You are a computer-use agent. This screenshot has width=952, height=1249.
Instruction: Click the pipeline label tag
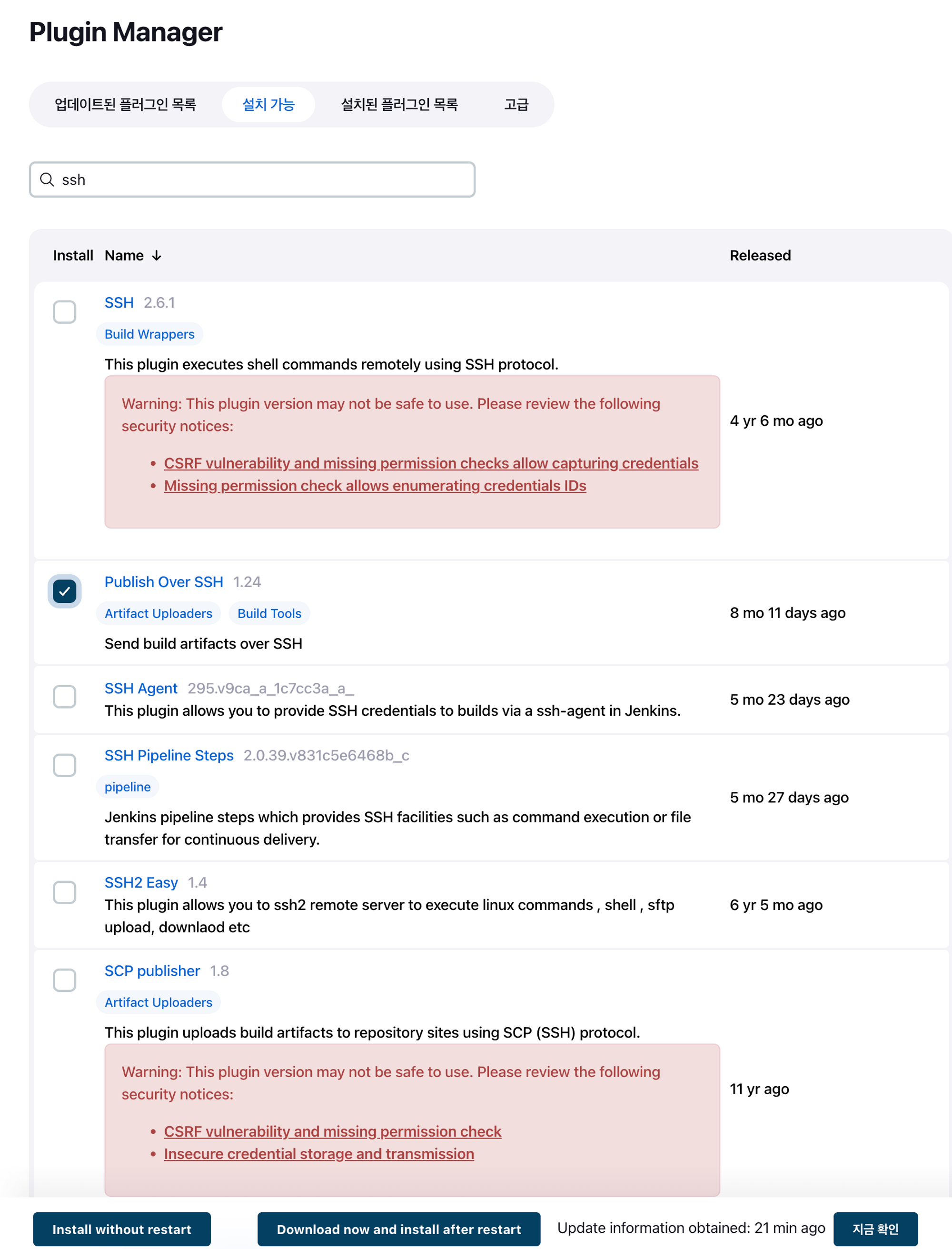pyautogui.click(x=128, y=787)
